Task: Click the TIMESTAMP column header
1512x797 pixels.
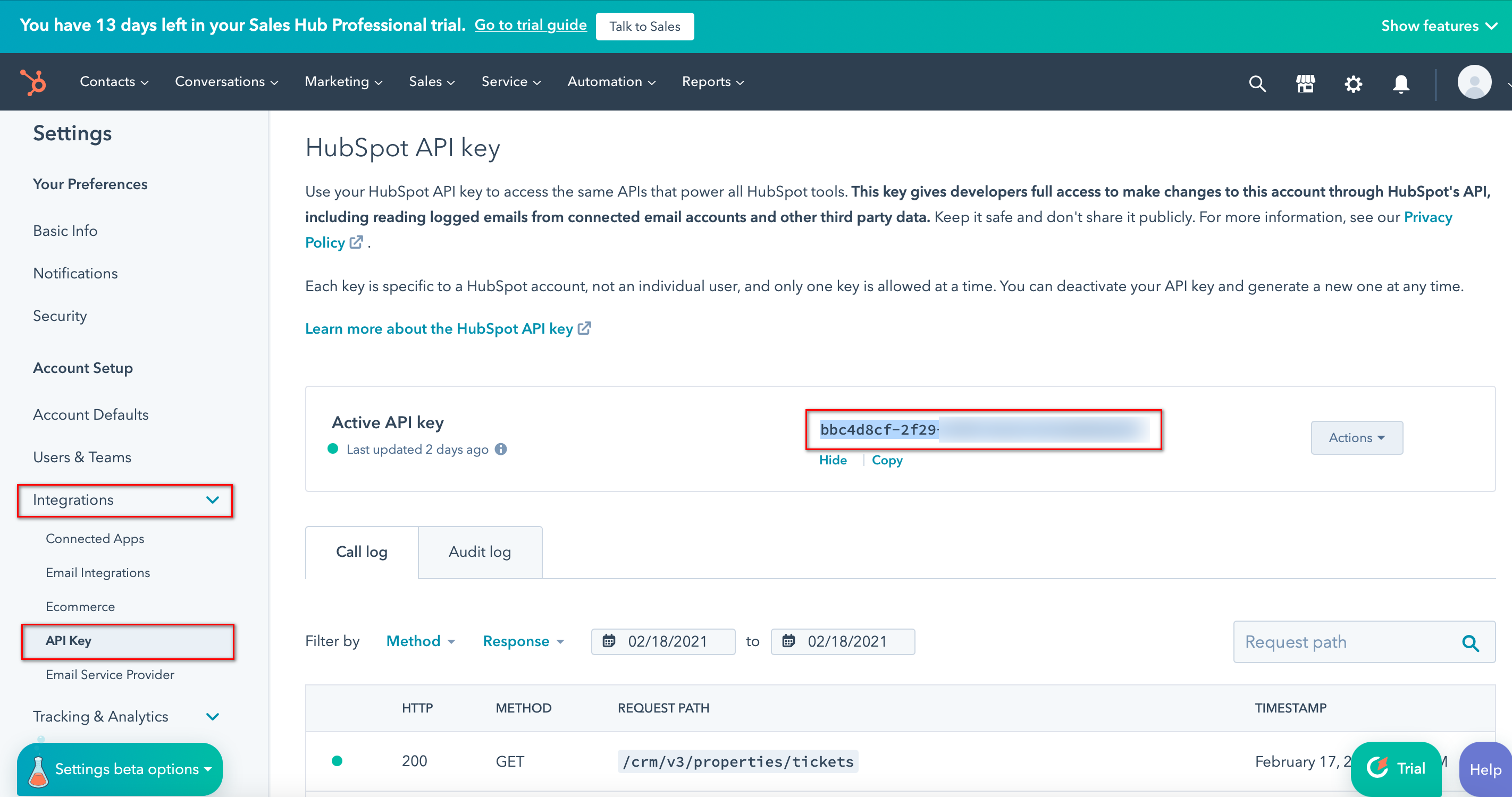Action: 1290,708
